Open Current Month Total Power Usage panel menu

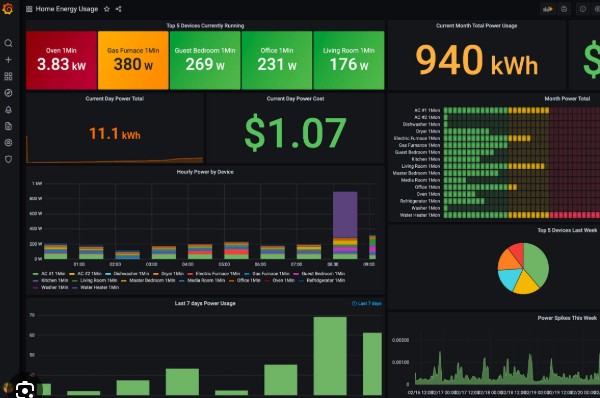(476, 26)
